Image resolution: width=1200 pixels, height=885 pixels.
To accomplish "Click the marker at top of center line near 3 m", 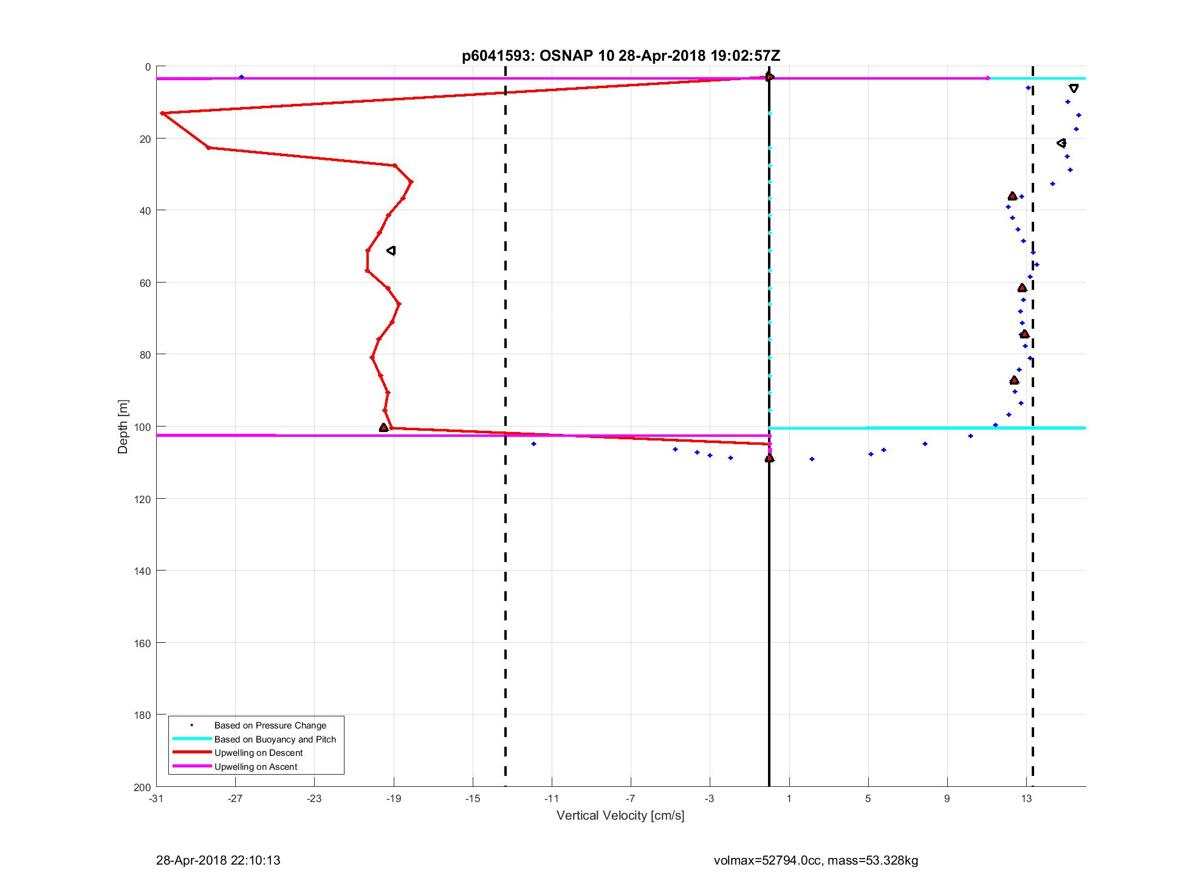I will point(769,77).
